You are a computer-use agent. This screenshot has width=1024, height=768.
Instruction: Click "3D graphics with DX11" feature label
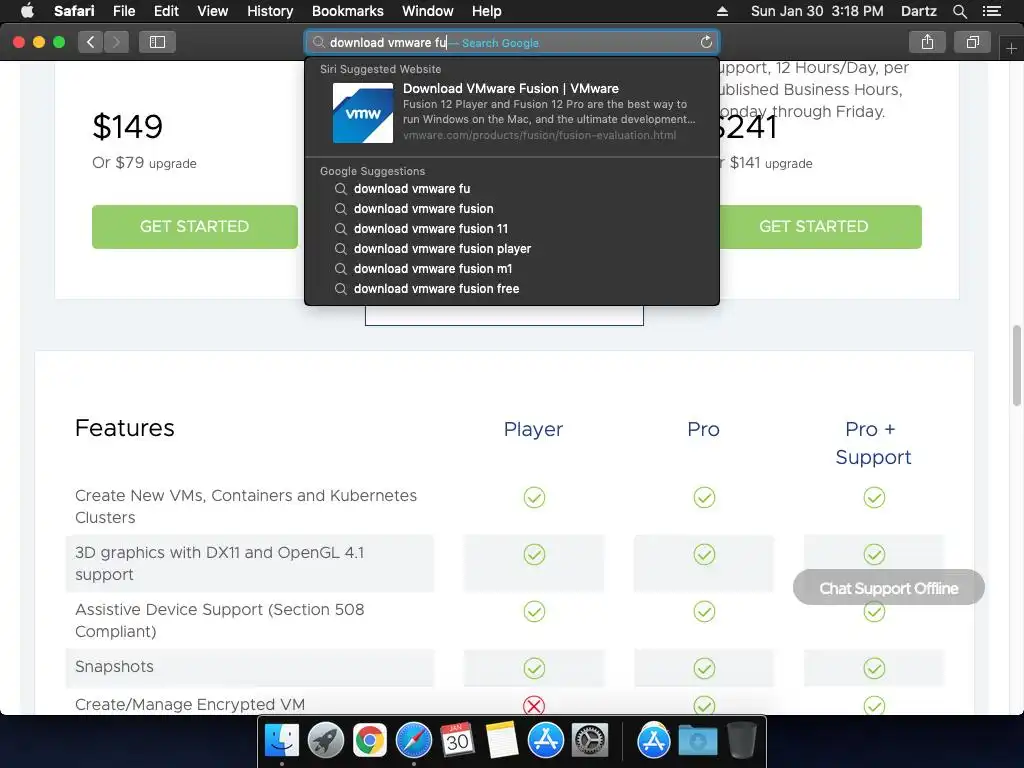219,563
